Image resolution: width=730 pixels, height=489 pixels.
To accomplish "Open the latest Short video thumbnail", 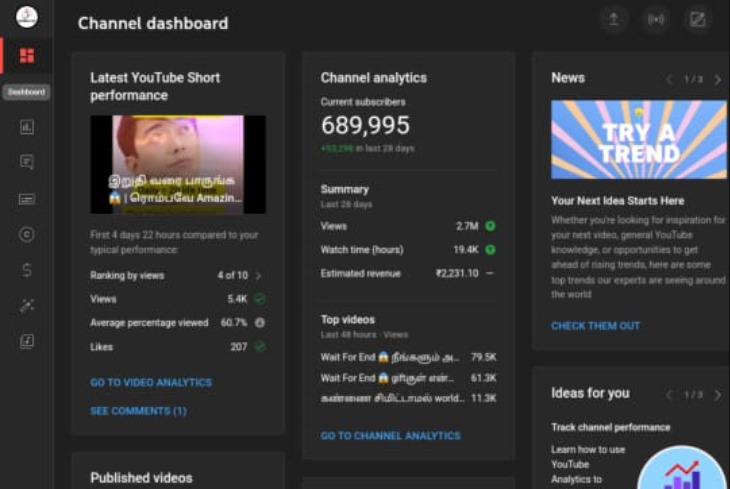I will (x=178, y=164).
